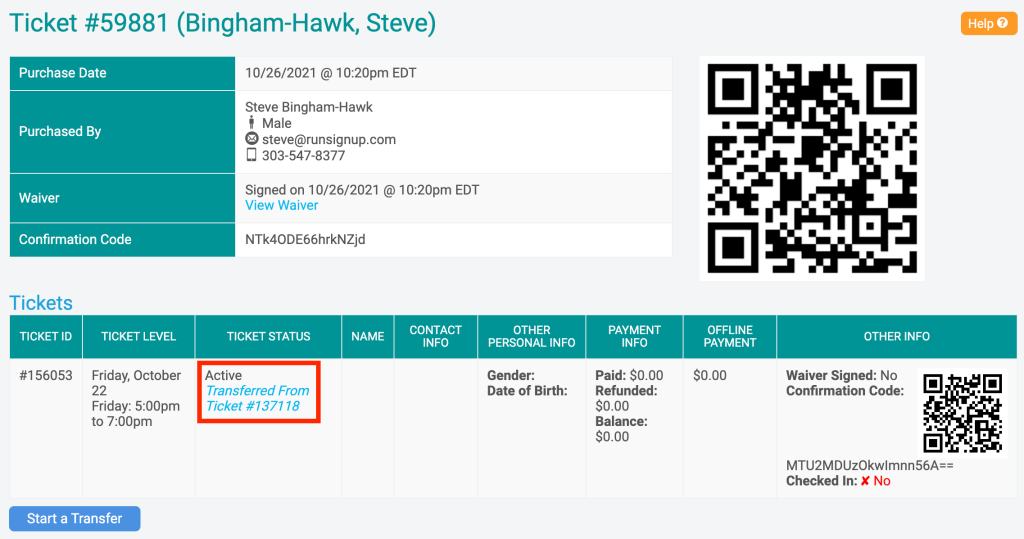Select the Ticket ID column header
Viewport: 1024px width, 539px height.
point(46,336)
